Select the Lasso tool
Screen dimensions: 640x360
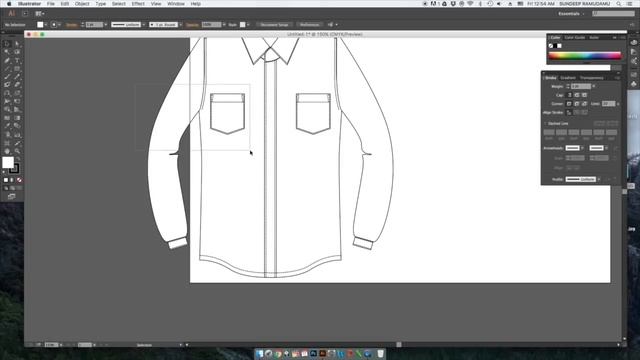coord(17,52)
